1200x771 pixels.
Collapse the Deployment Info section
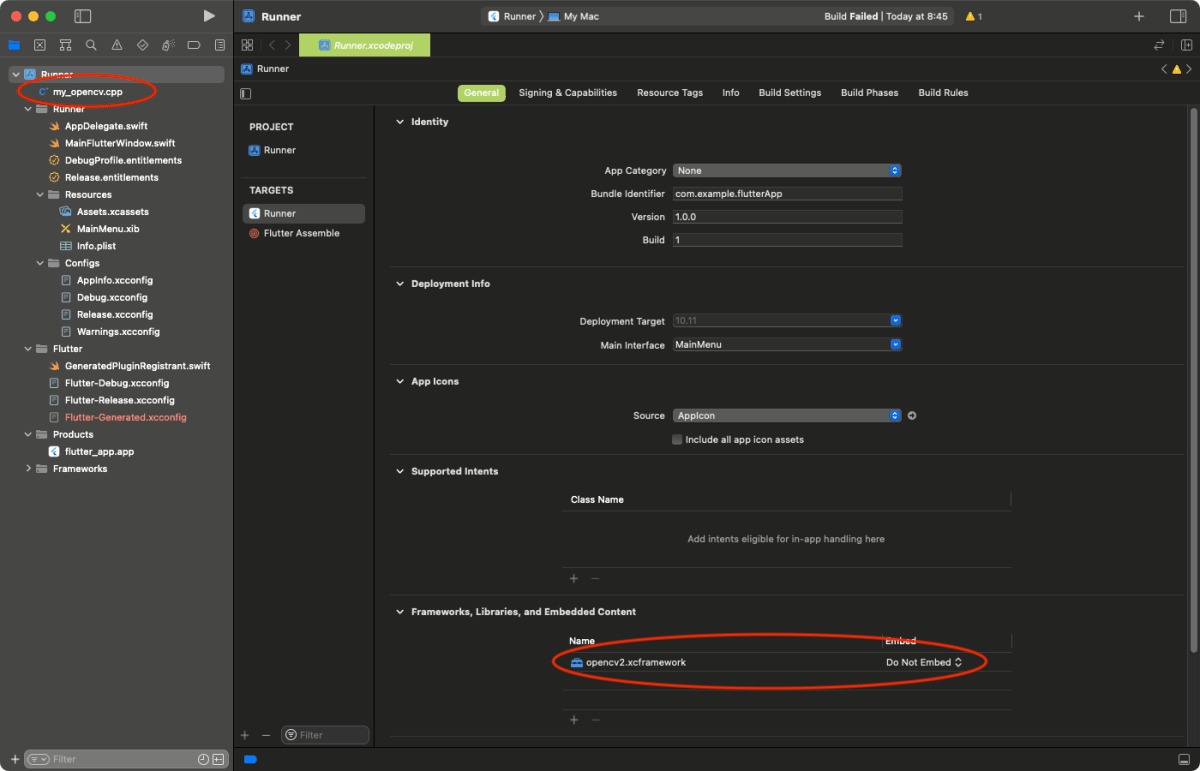(x=400, y=284)
